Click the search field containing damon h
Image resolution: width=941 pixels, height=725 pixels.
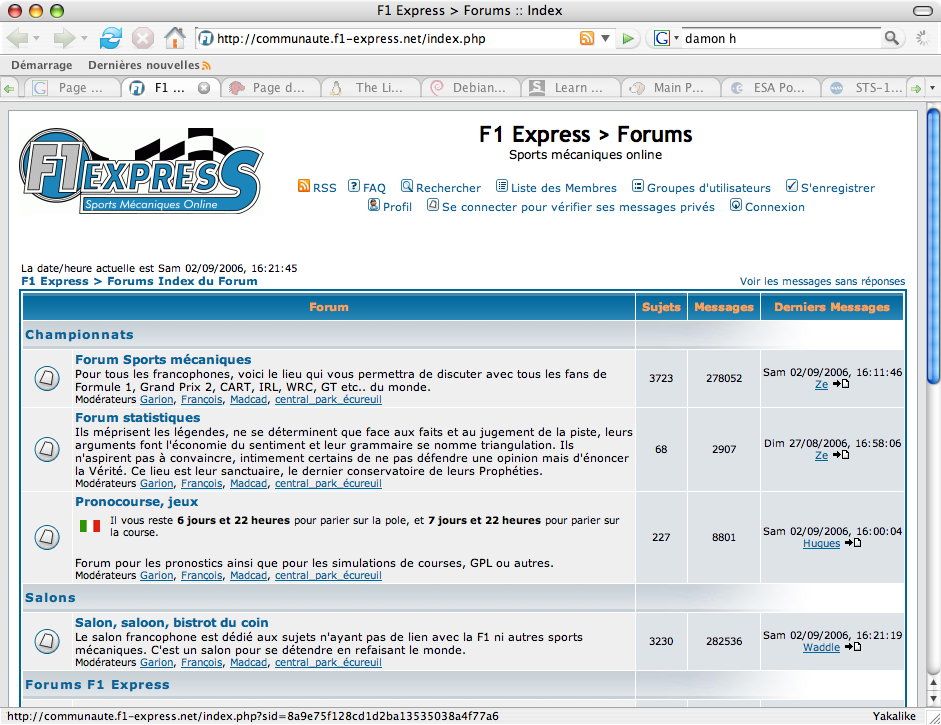point(782,38)
